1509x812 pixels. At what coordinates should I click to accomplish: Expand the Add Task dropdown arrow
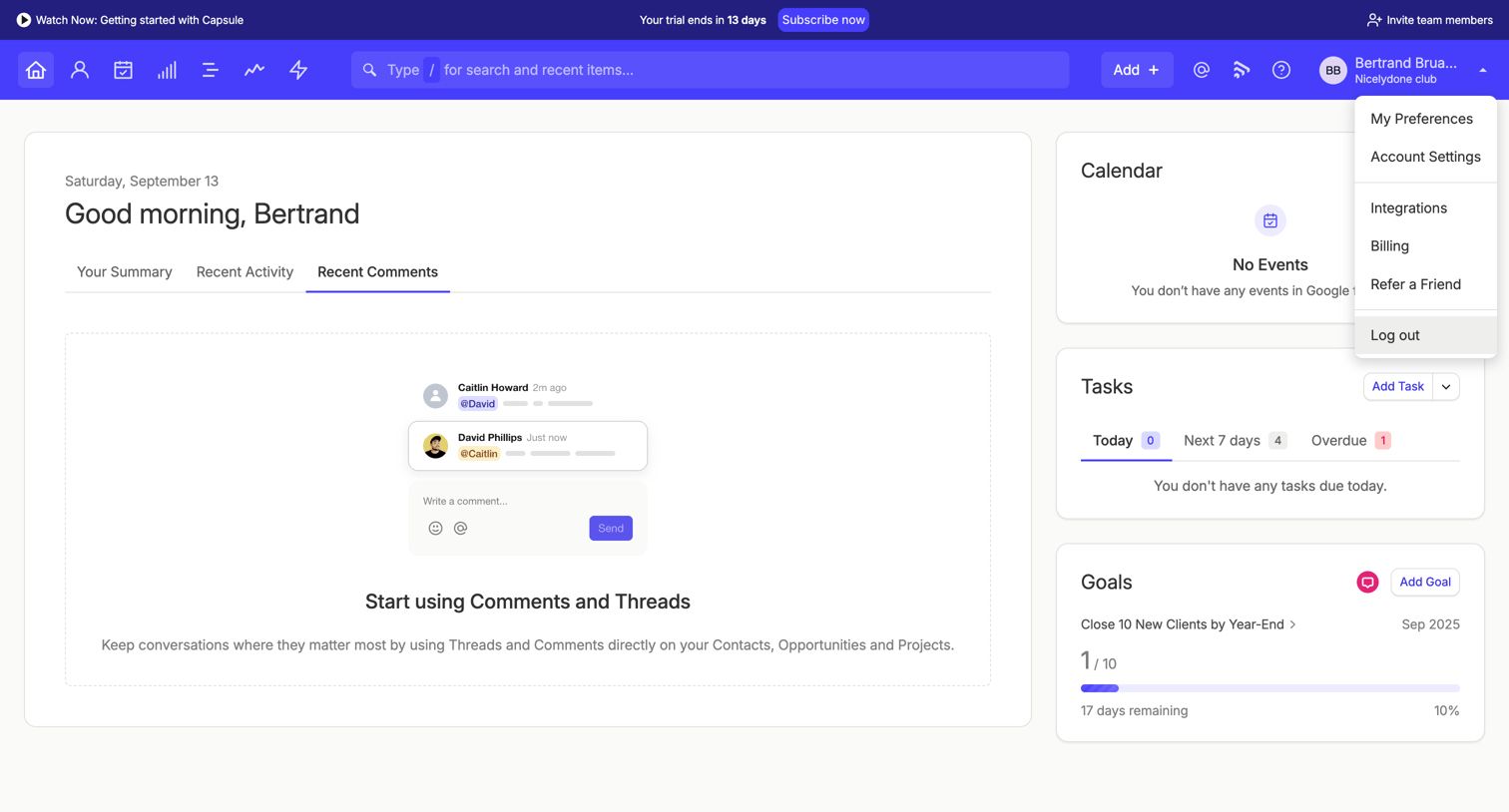point(1446,387)
